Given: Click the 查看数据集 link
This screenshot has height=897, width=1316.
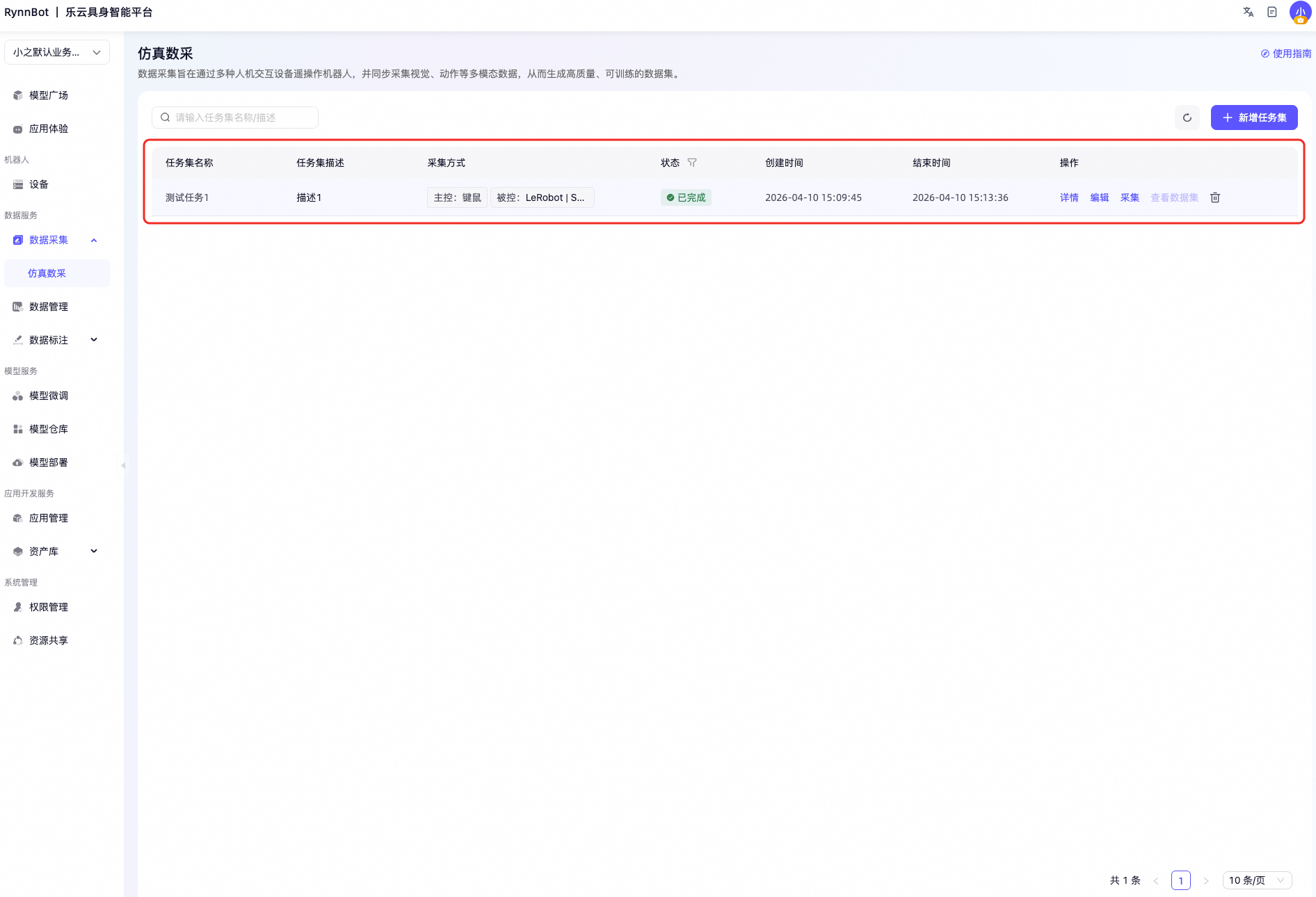Looking at the screenshot, I should 1174,197.
